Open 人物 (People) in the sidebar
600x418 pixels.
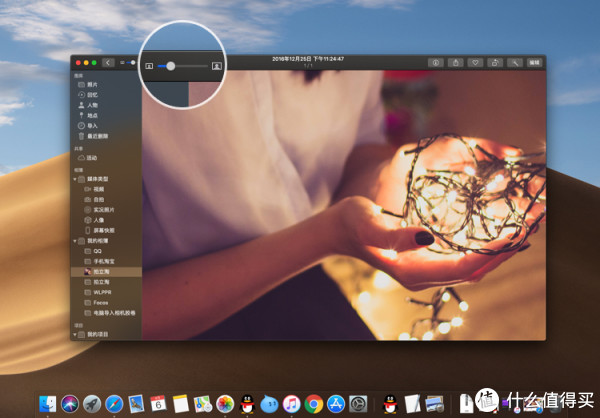click(92, 104)
